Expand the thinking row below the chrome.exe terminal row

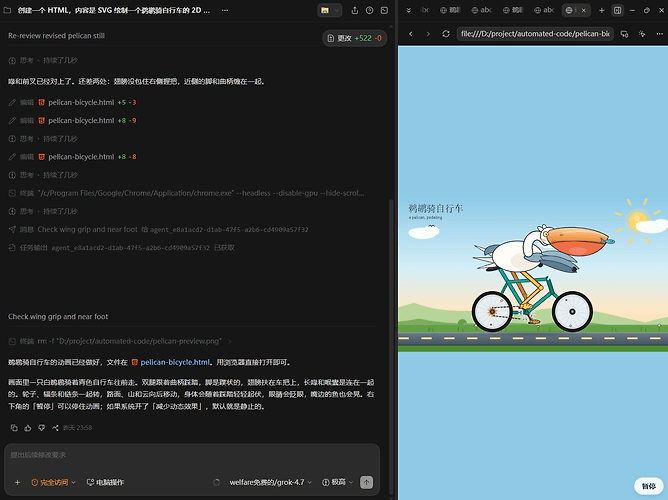click(x=43, y=211)
